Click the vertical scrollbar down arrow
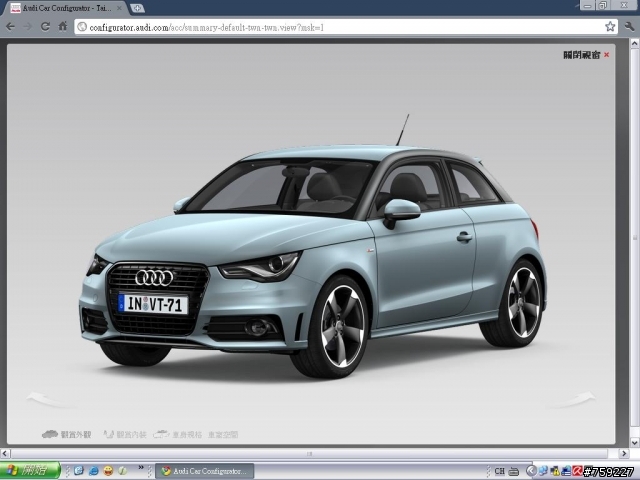Screen dimensions: 640x480 click(635, 442)
